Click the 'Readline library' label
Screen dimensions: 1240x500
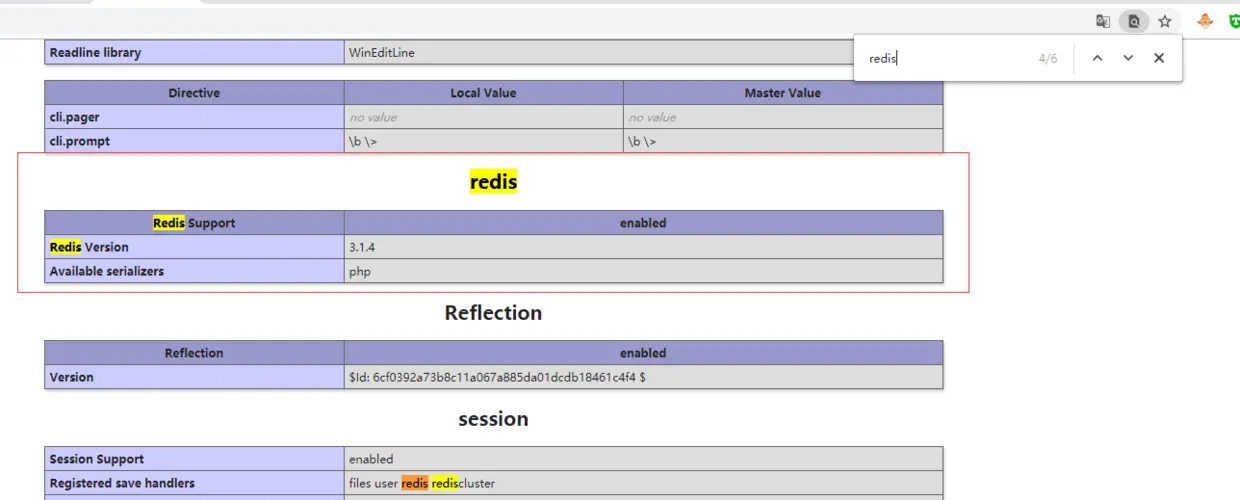(96, 53)
